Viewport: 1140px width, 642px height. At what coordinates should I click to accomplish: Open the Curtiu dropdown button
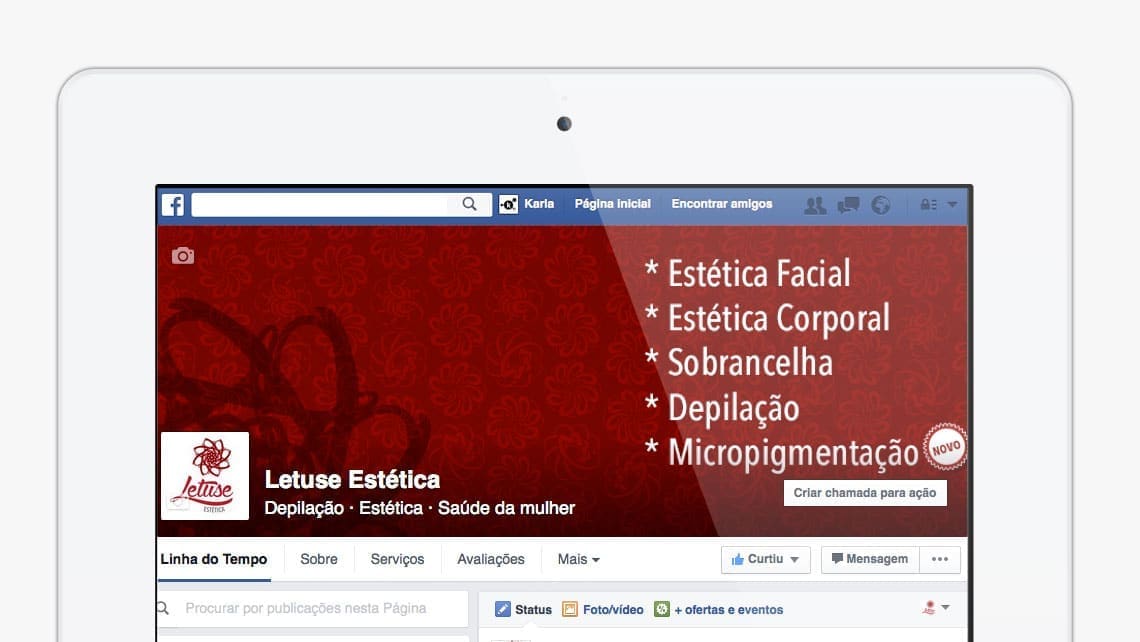coord(766,559)
